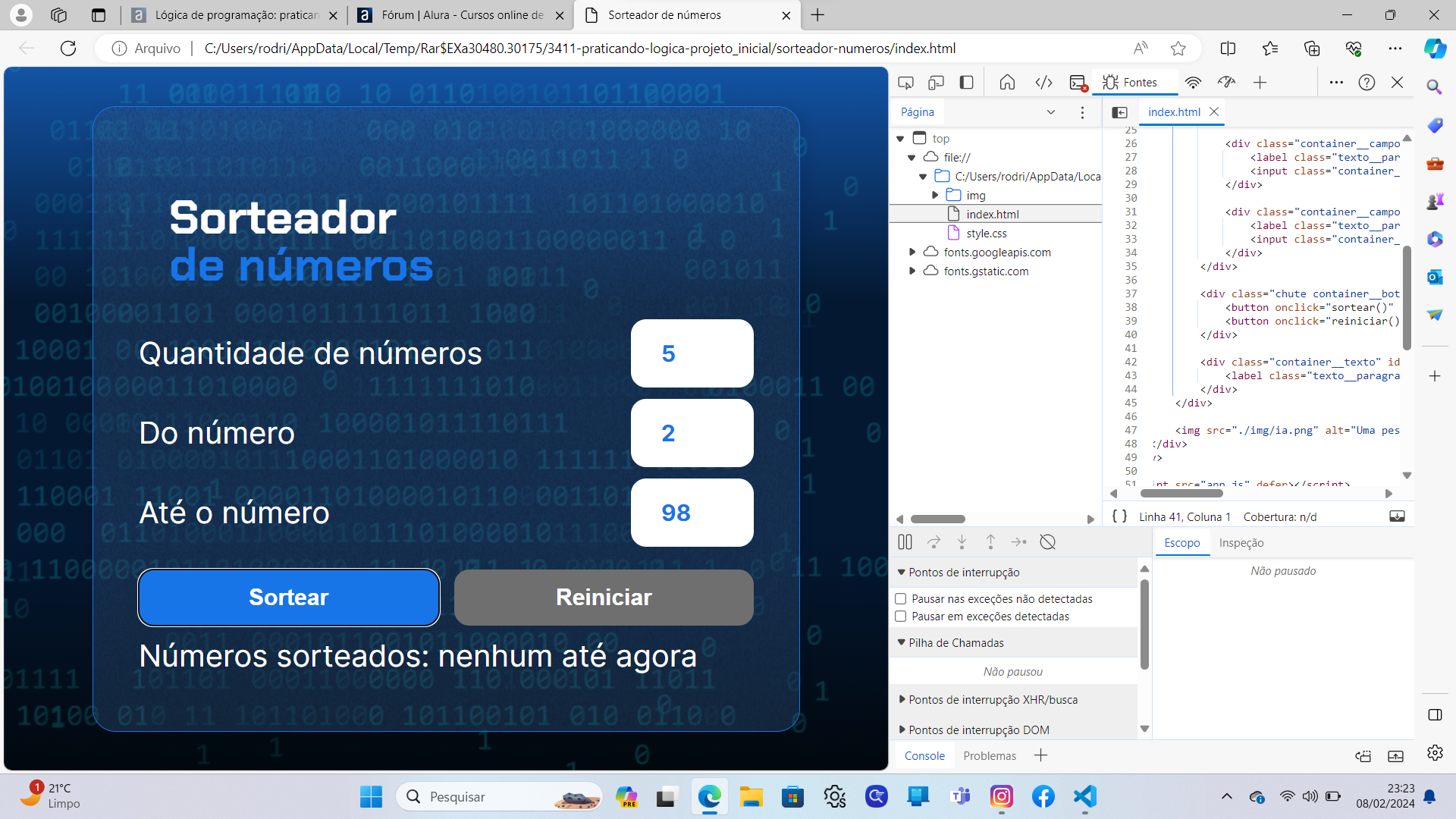Open DevTools customize ellipsis menu
This screenshot has height=819, width=1456.
(1336, 83)
